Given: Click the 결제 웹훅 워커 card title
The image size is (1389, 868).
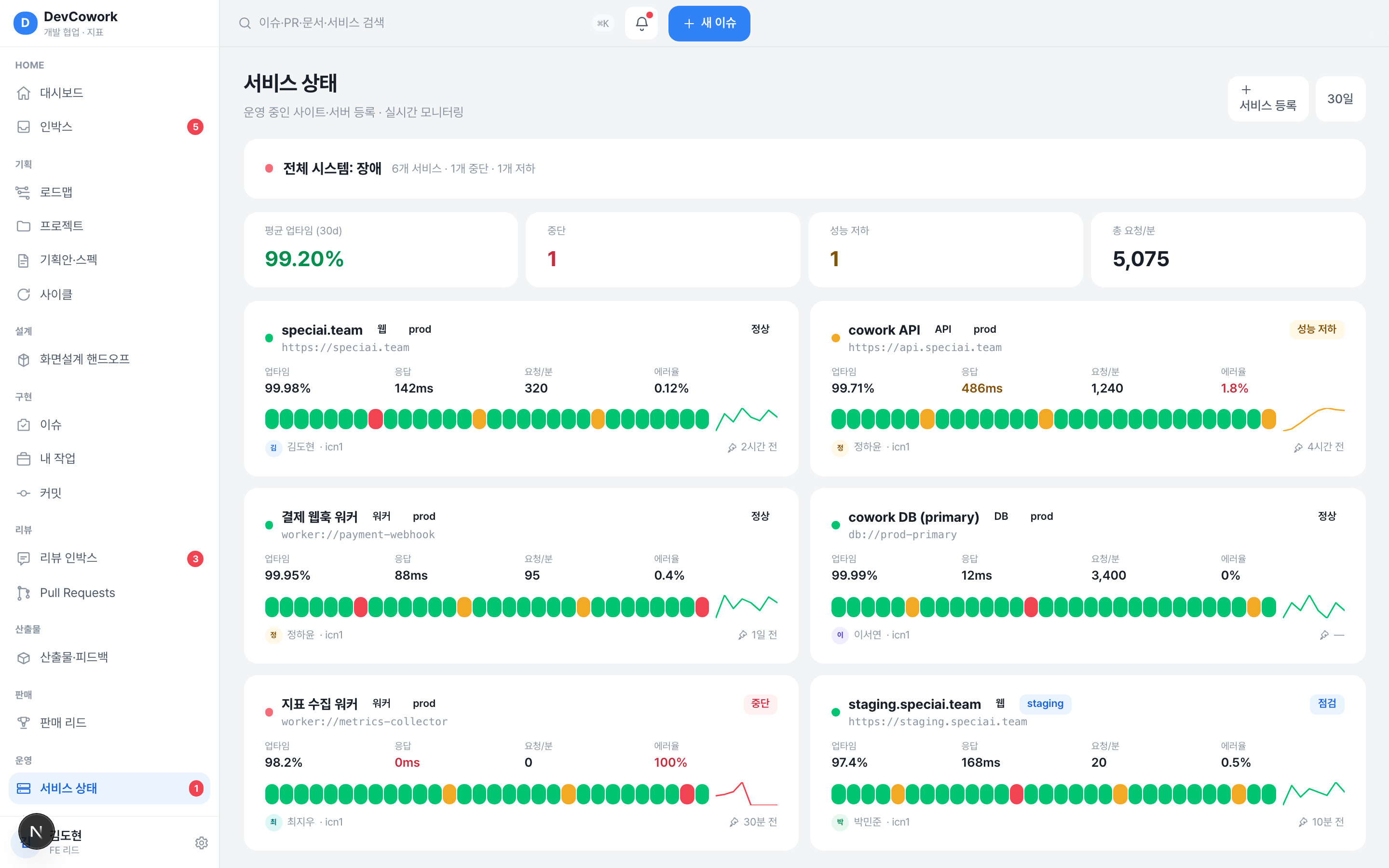Looking at the screenshot, I should 319,516.
